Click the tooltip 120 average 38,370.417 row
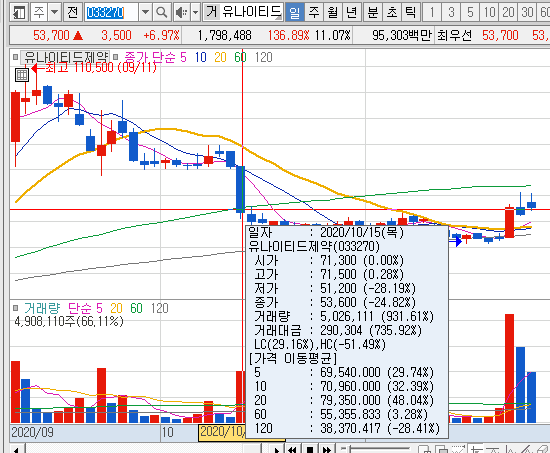The height and width of the screenshot is (453, 550). tap(347, 428)
